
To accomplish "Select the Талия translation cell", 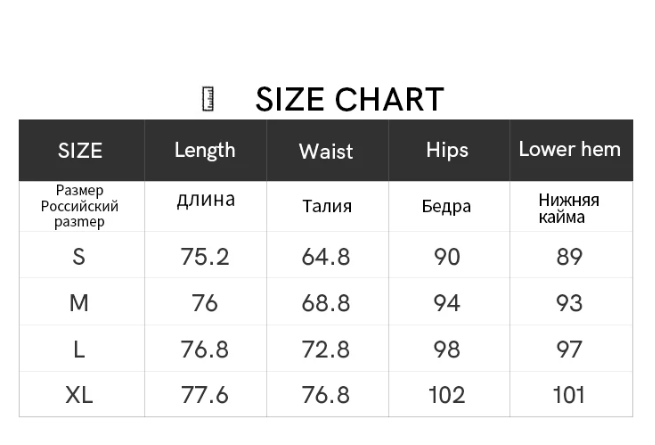I will pyautogui.click(x=326, y=207).
